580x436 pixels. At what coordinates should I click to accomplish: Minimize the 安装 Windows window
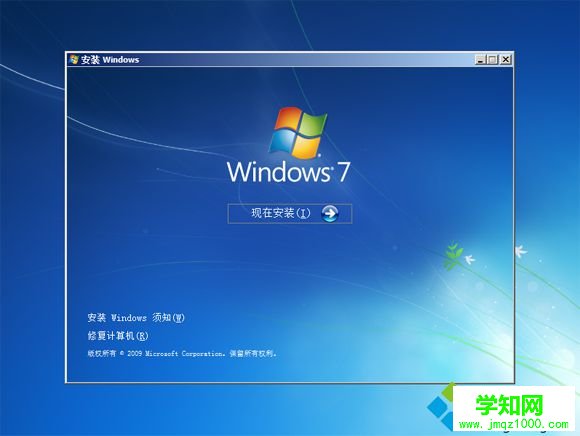[480, 60]
